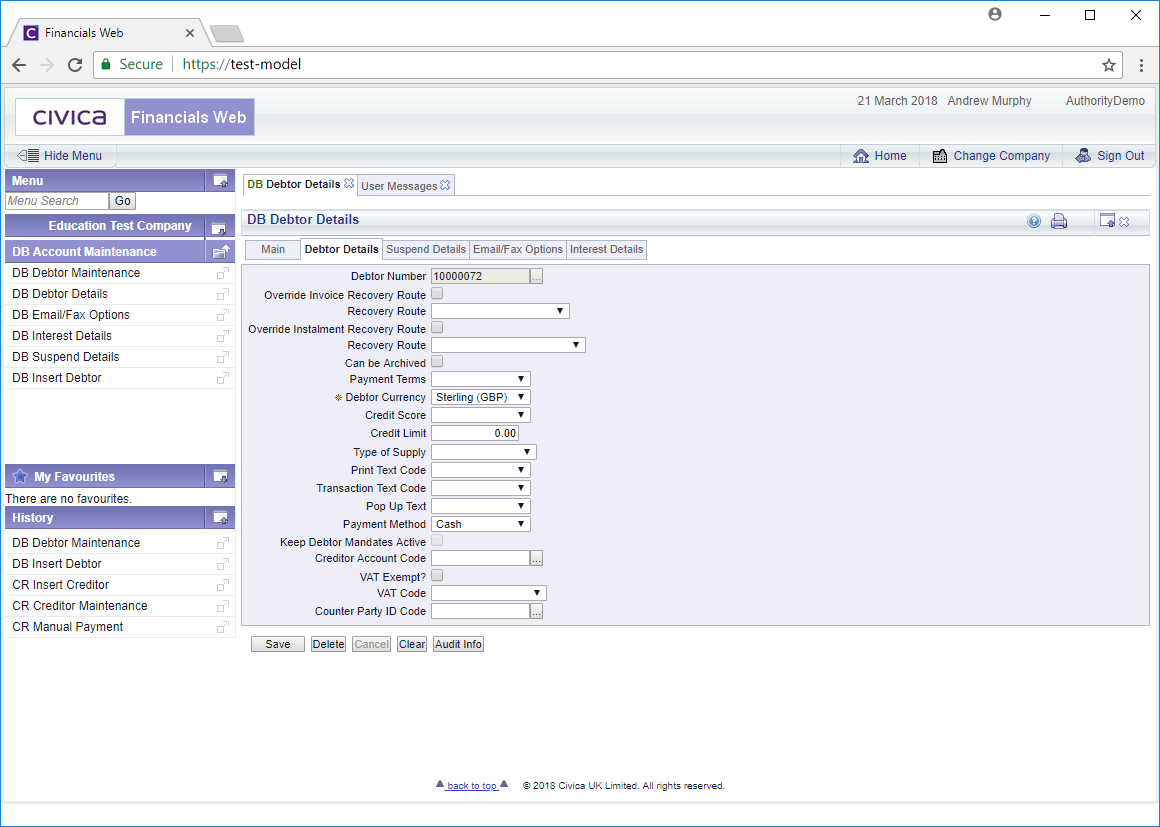Click the Hide Menu icon
Image resolution: width=1160 pixels, height=827 pixels.
pos(28,155)
